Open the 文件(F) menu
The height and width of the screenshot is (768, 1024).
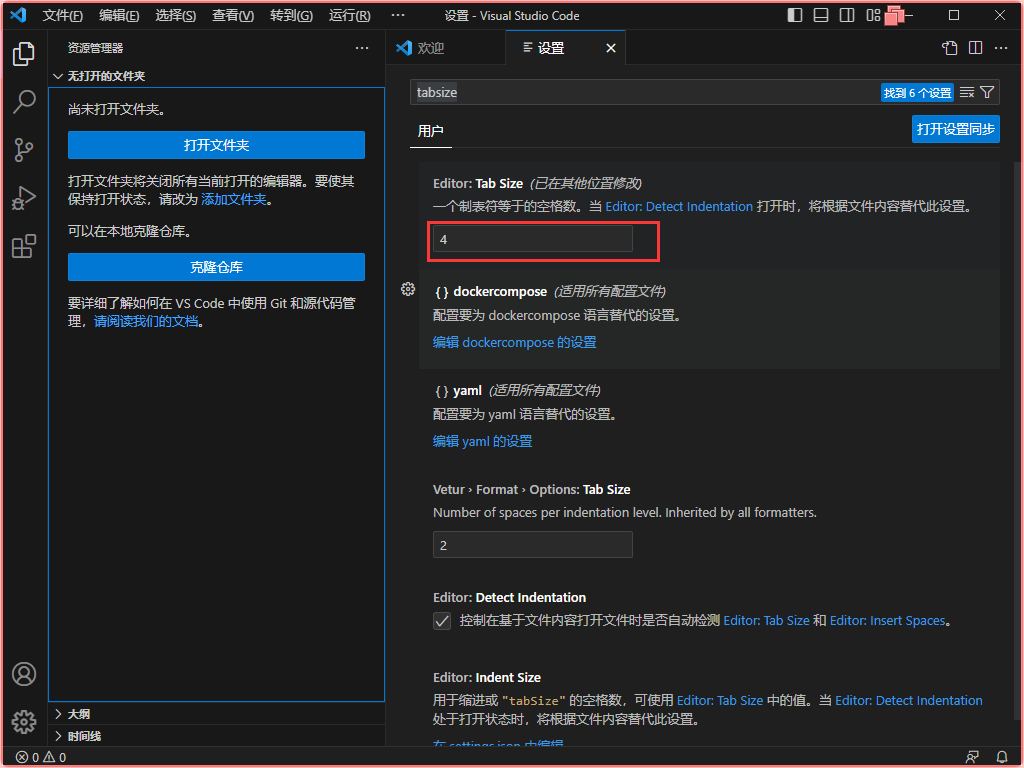click(63, 15)
